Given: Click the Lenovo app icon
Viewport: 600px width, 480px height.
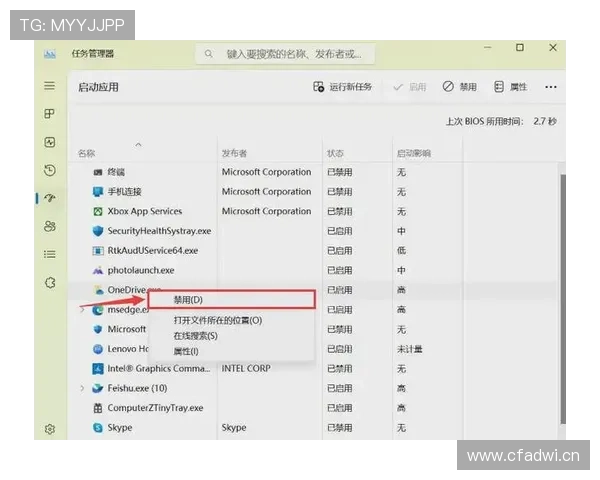Looking at the screenshot, I should click(x=98, y=349).
